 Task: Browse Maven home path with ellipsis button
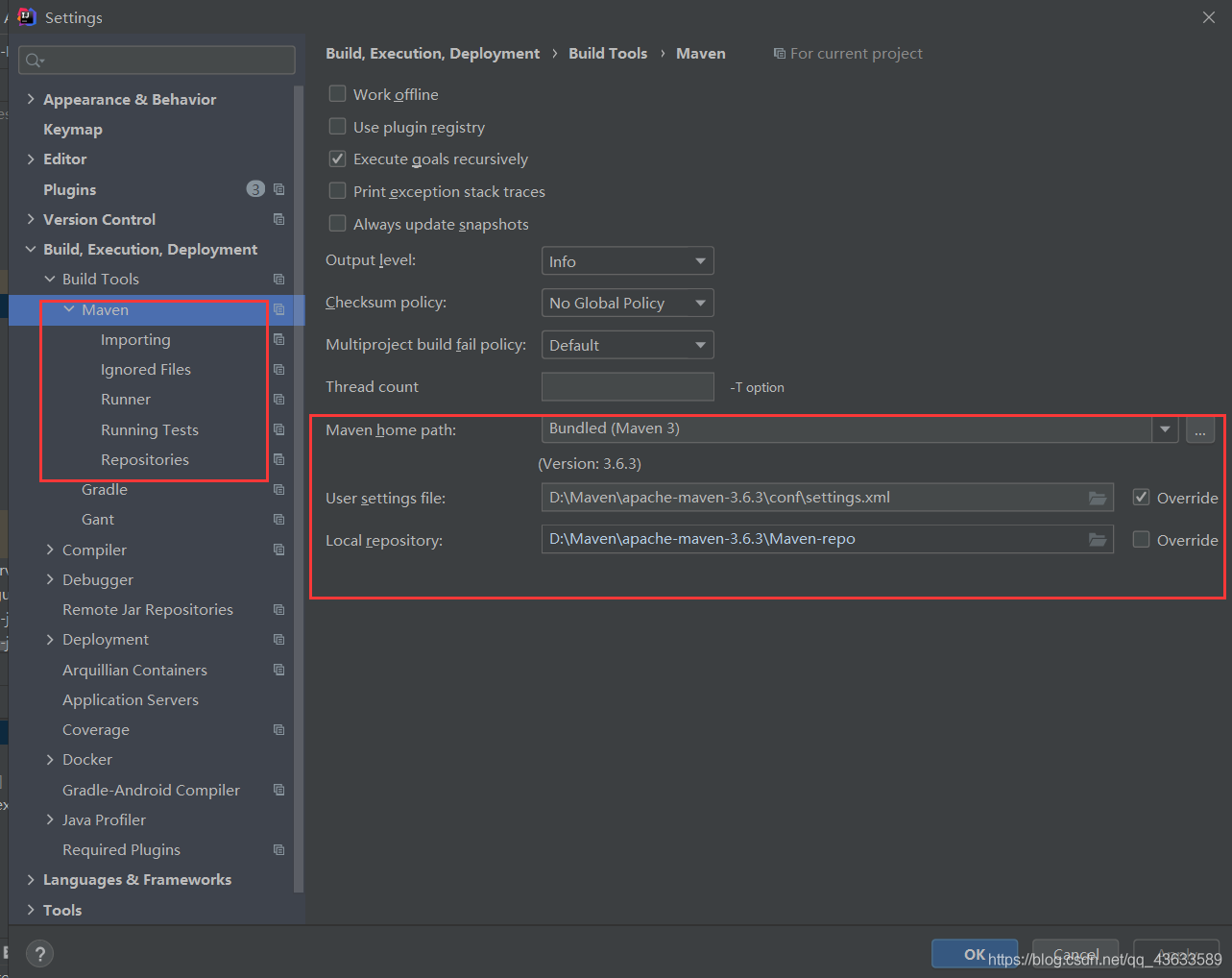coord(1200,429)
